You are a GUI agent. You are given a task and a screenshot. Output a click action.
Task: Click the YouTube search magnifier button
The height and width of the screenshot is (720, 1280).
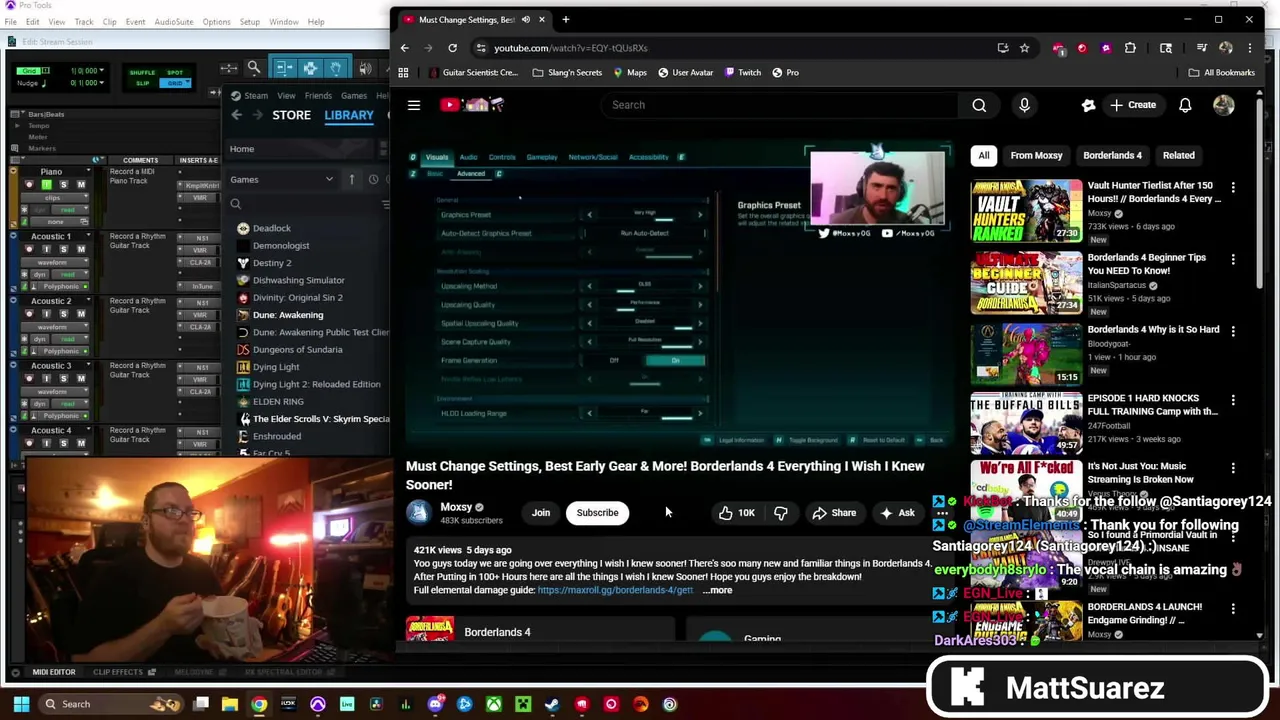(x=979, y=105)
